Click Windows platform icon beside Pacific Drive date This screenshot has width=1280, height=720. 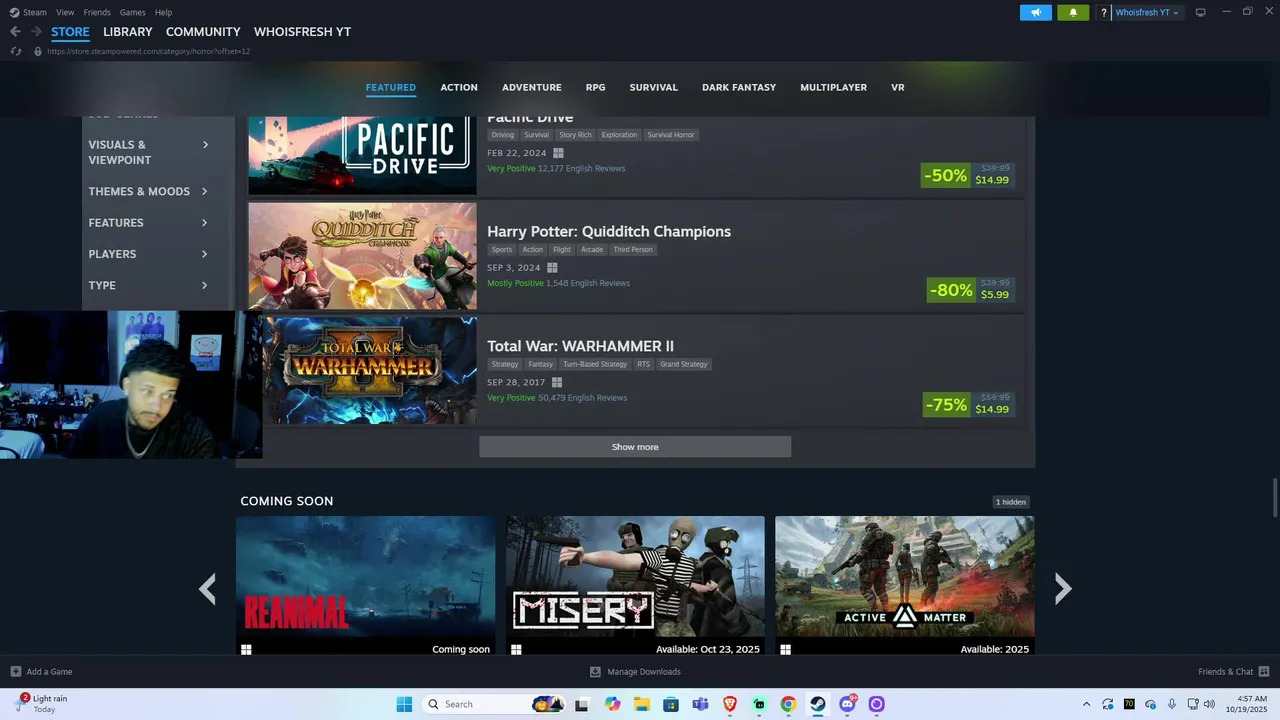(x=558, y=153)
